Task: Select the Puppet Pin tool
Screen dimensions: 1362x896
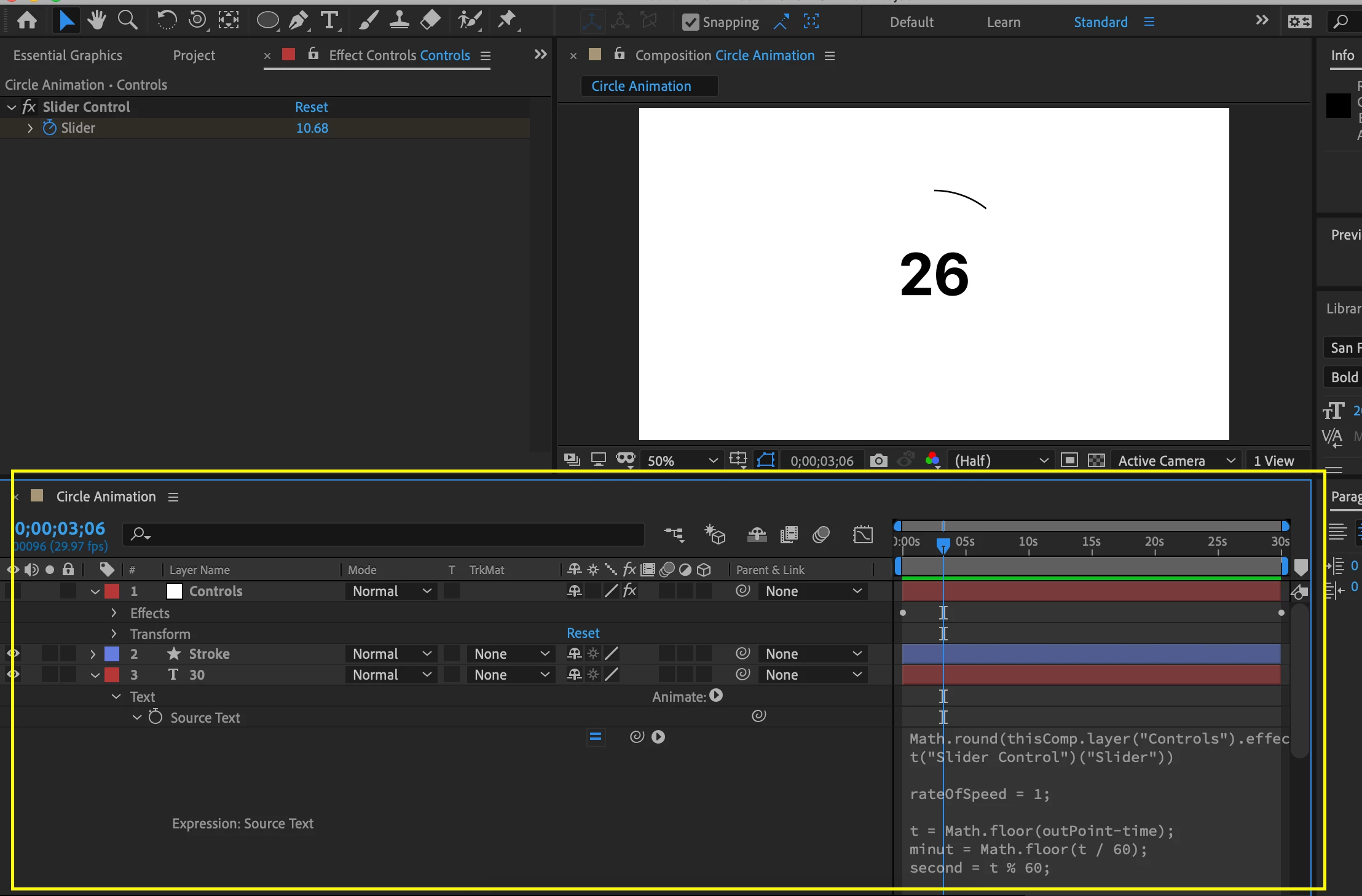Action: (x=506, y=21)
